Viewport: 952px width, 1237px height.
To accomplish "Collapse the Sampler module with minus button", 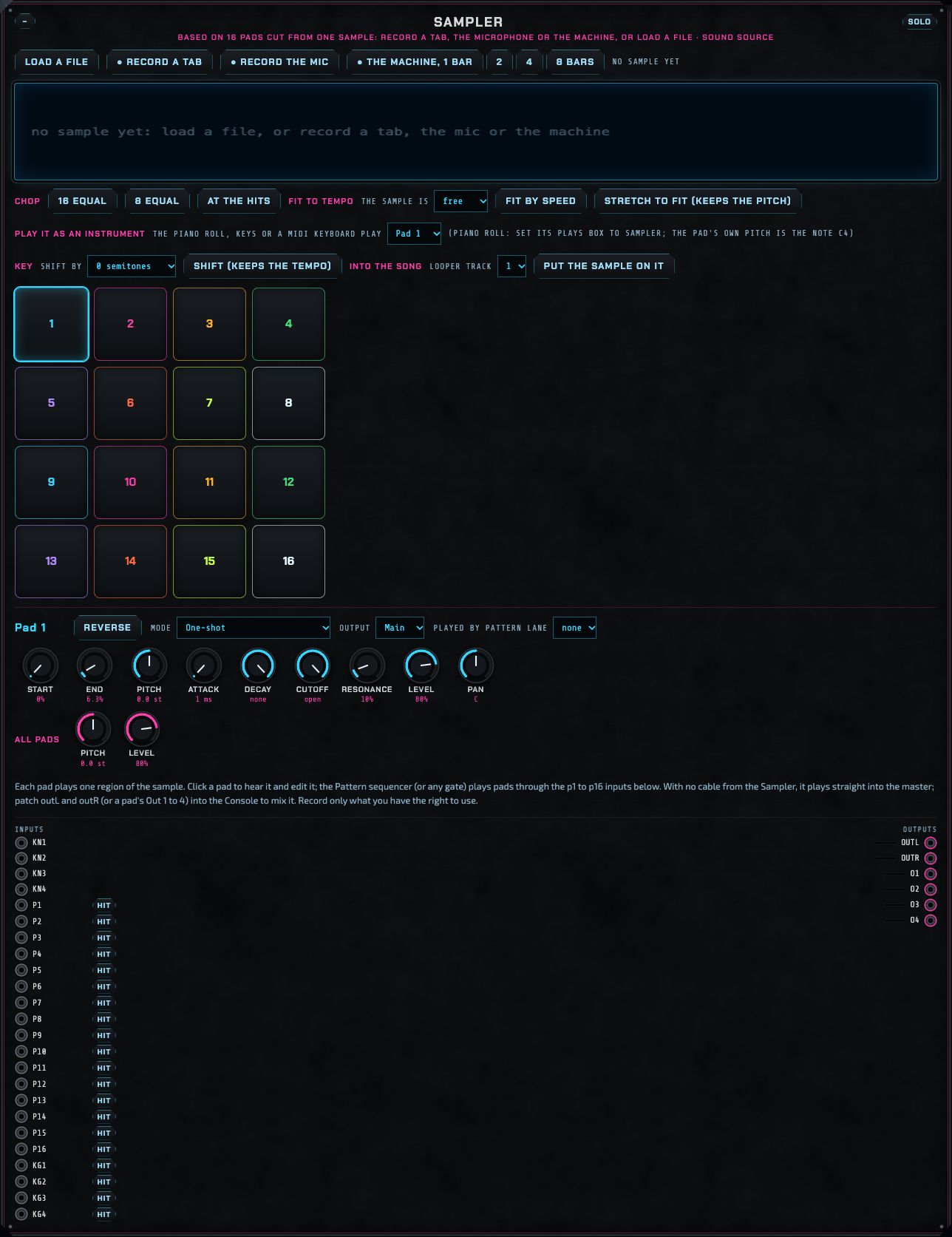I will point(24,21).
